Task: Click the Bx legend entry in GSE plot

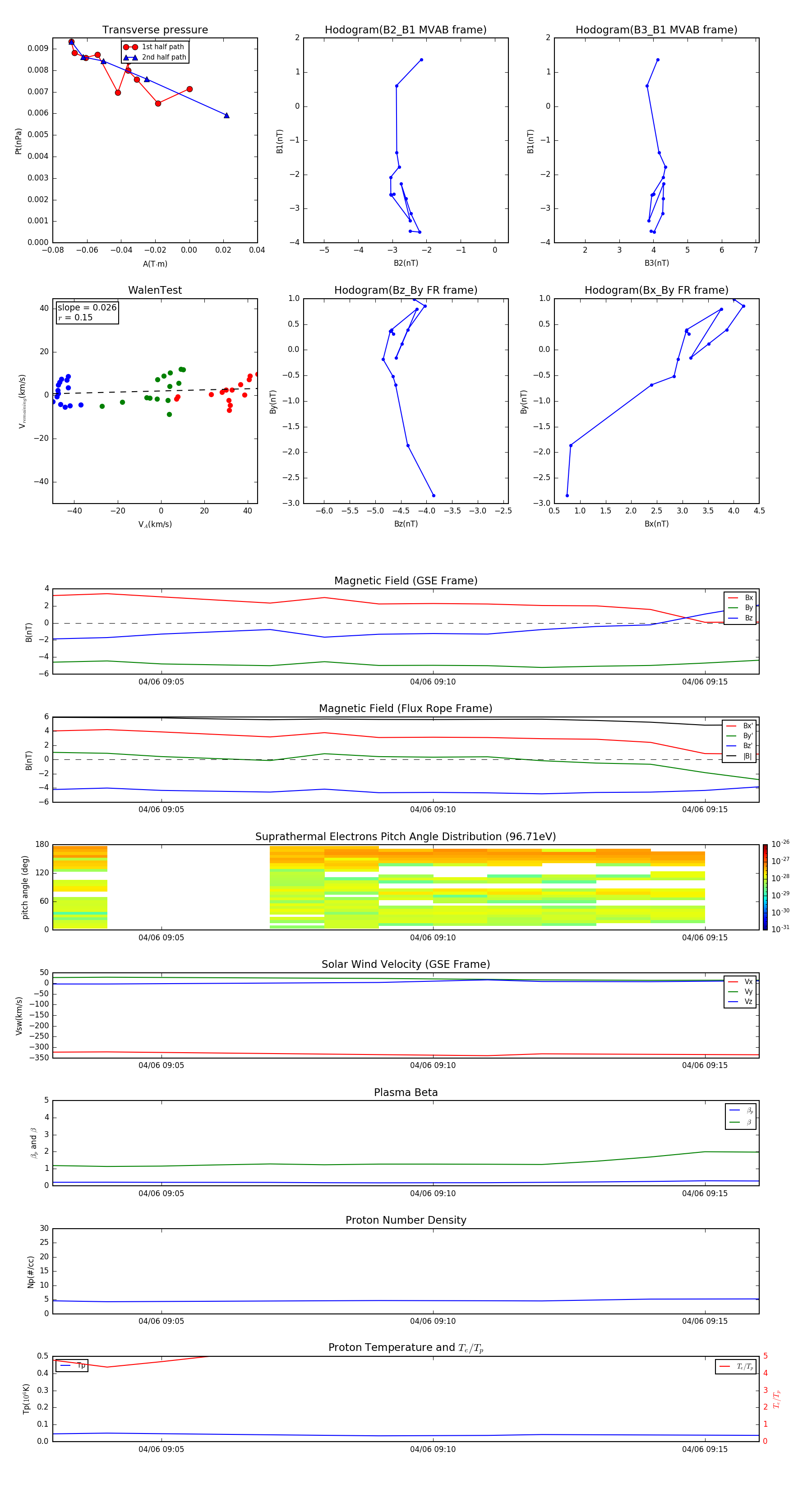Action: [x=740, y=598]
